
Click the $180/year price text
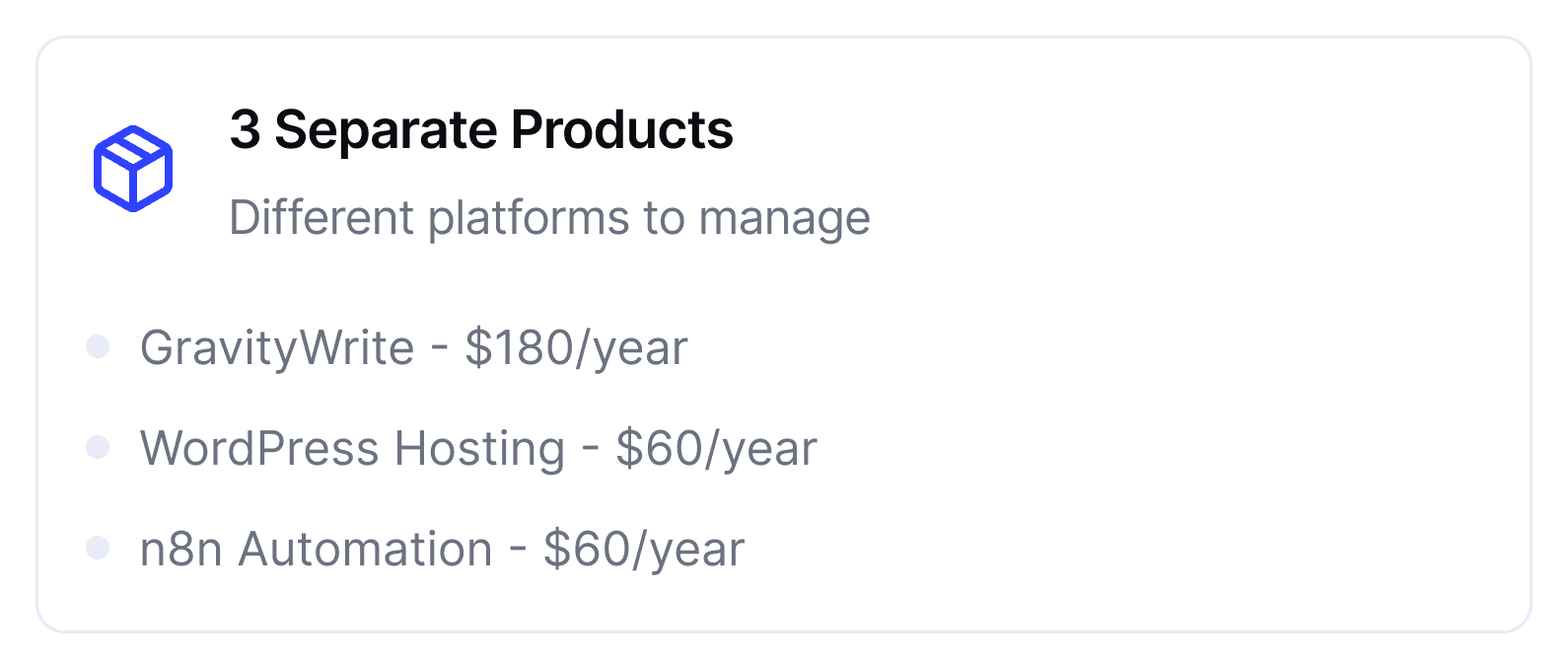point(576,348)
